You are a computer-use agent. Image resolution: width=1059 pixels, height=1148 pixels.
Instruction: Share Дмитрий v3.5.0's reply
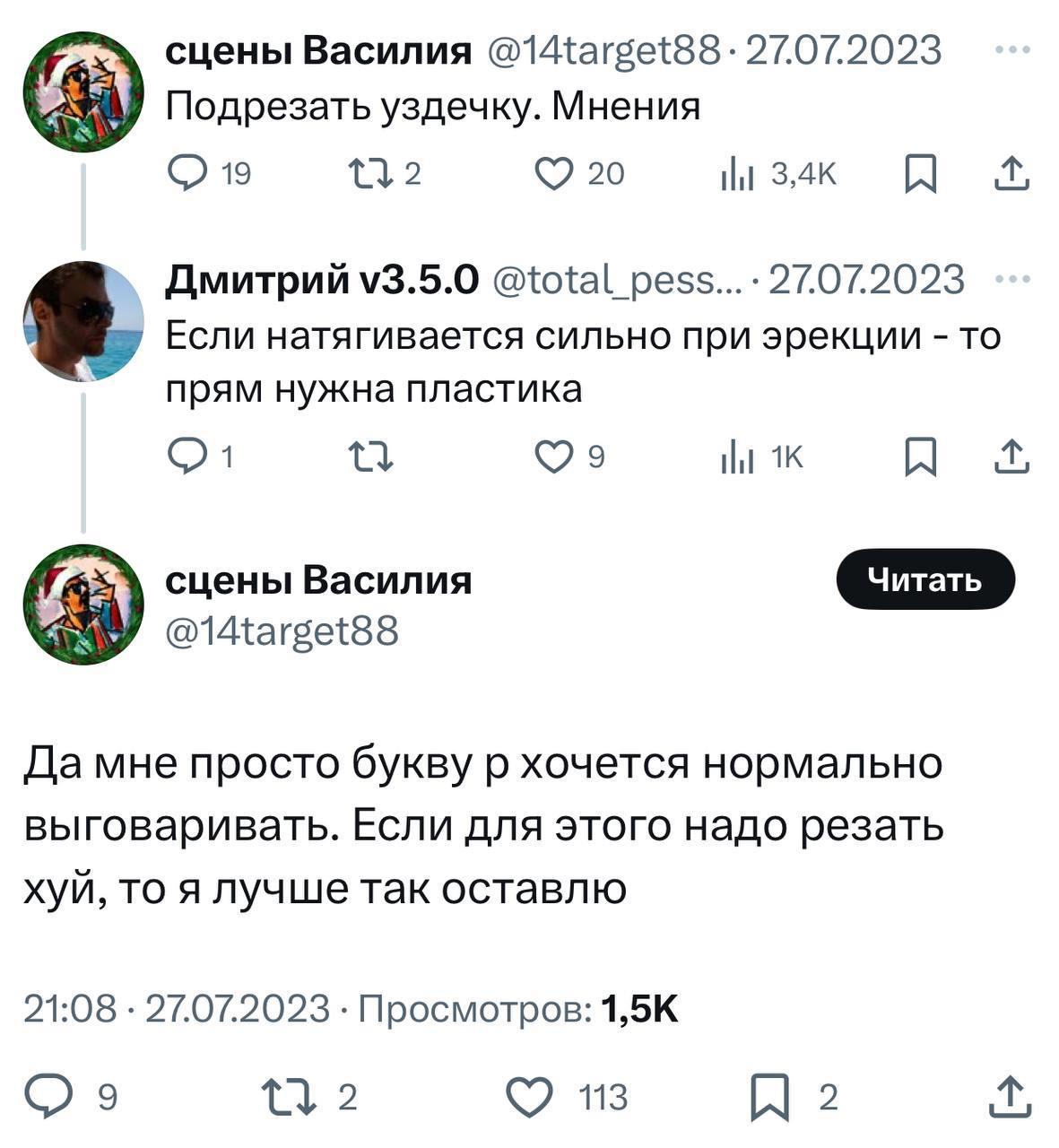coord(1012,458)
